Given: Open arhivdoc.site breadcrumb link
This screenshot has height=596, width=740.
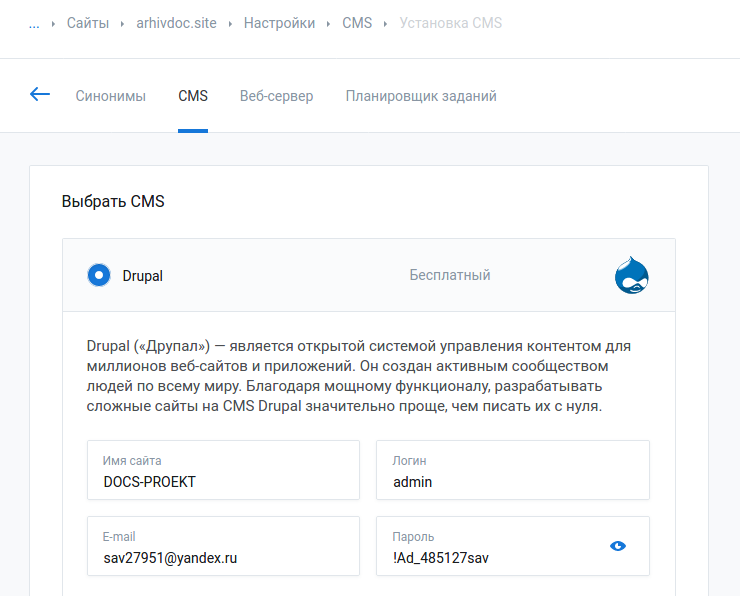Looking at the screenshot, I should (177, 23).
